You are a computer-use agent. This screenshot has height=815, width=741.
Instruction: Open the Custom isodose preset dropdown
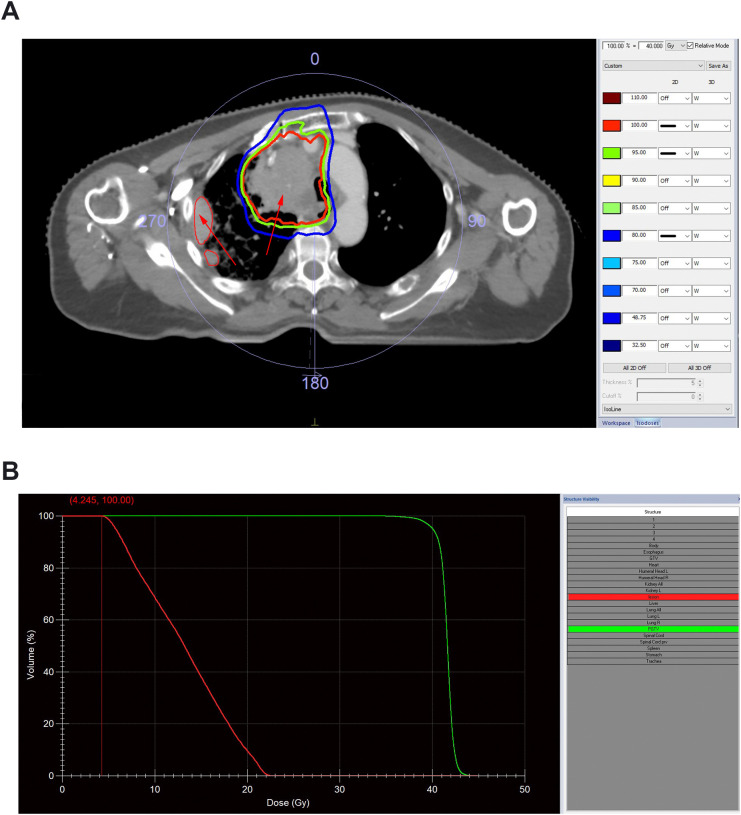pos(653,66)
